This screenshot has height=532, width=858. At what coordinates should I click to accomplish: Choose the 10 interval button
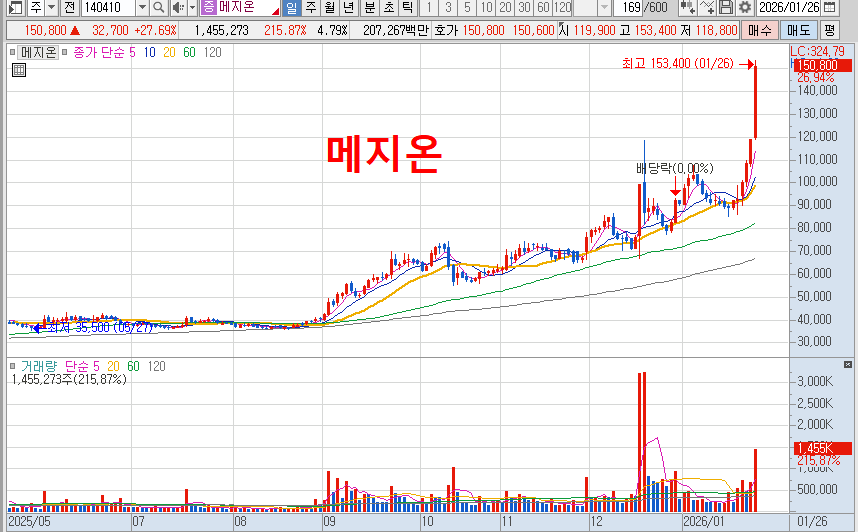pos(486,8)
